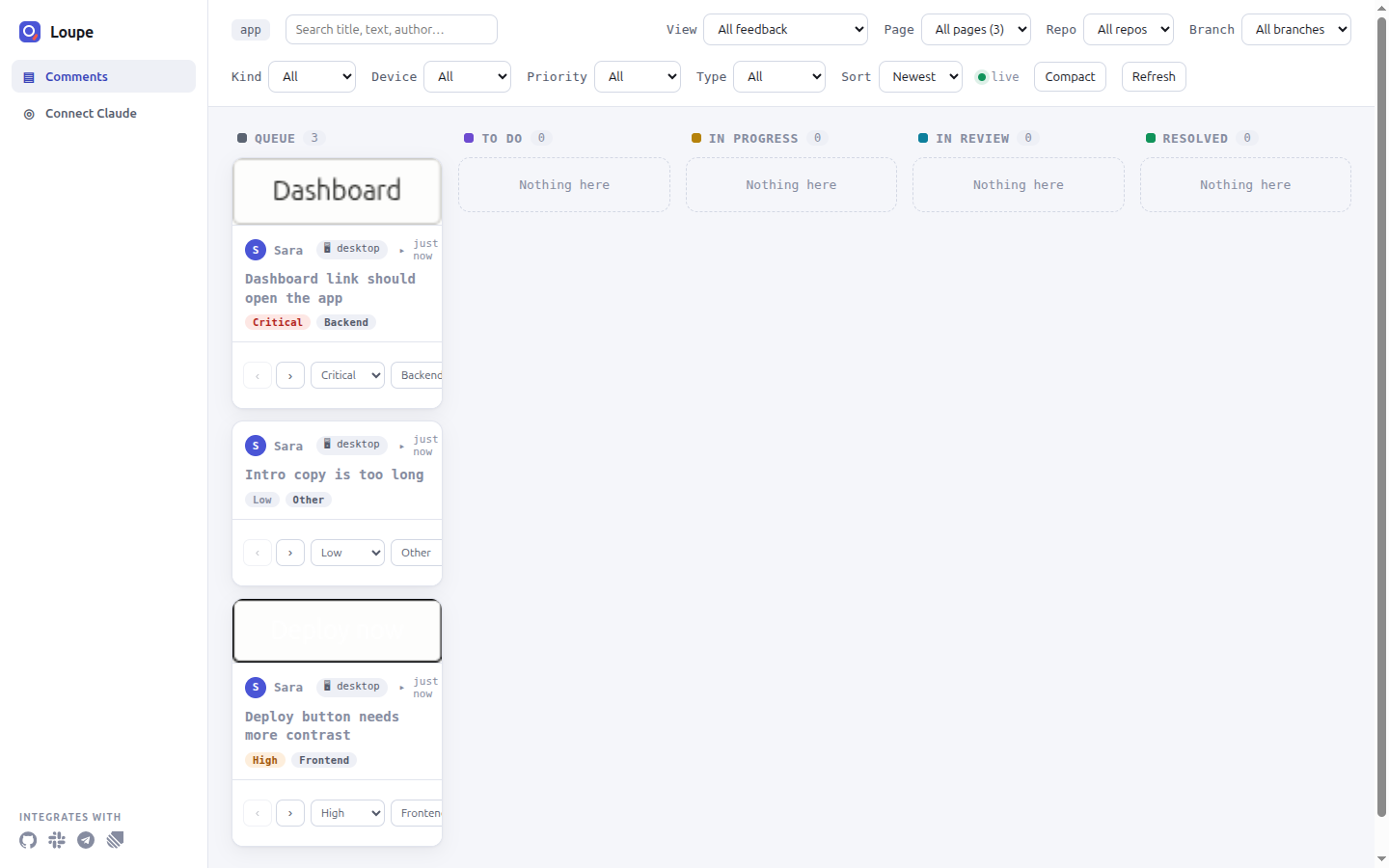This screenshot has width=1389, height=868.
Task: Click the desktop device badge on Intro copy card
Action: coord(352,445)
